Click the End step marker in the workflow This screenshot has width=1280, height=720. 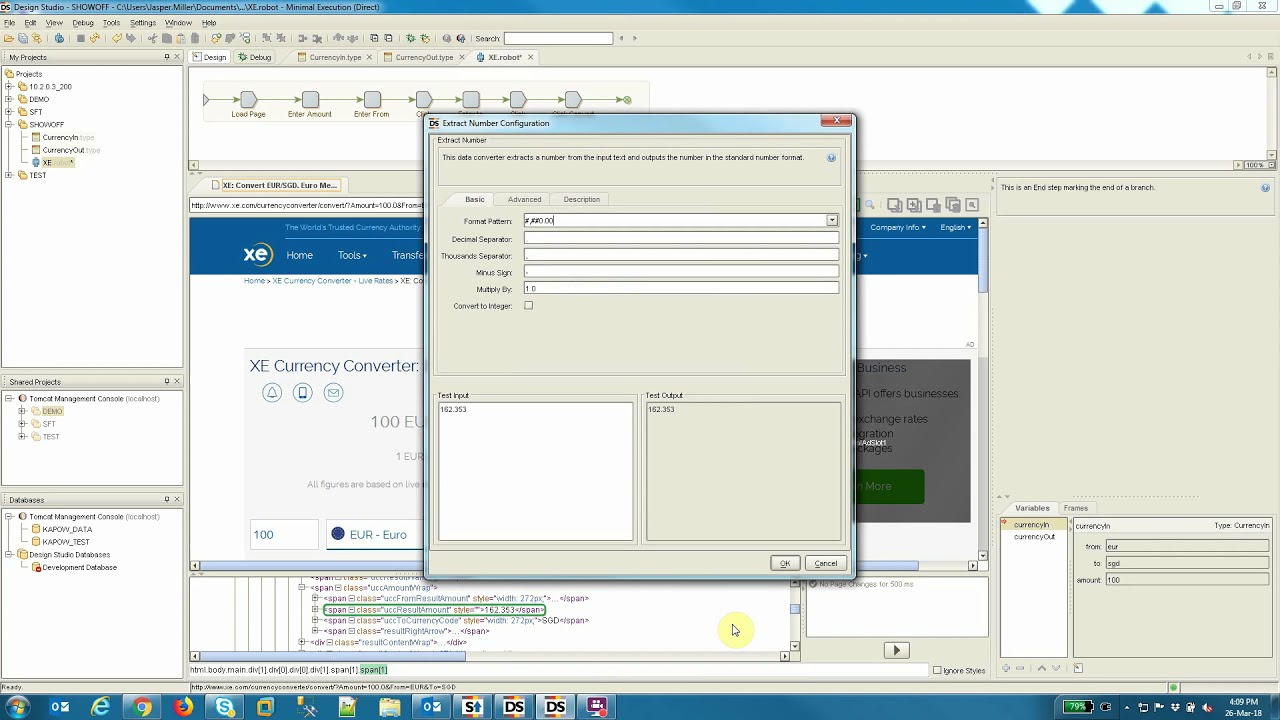627,100
